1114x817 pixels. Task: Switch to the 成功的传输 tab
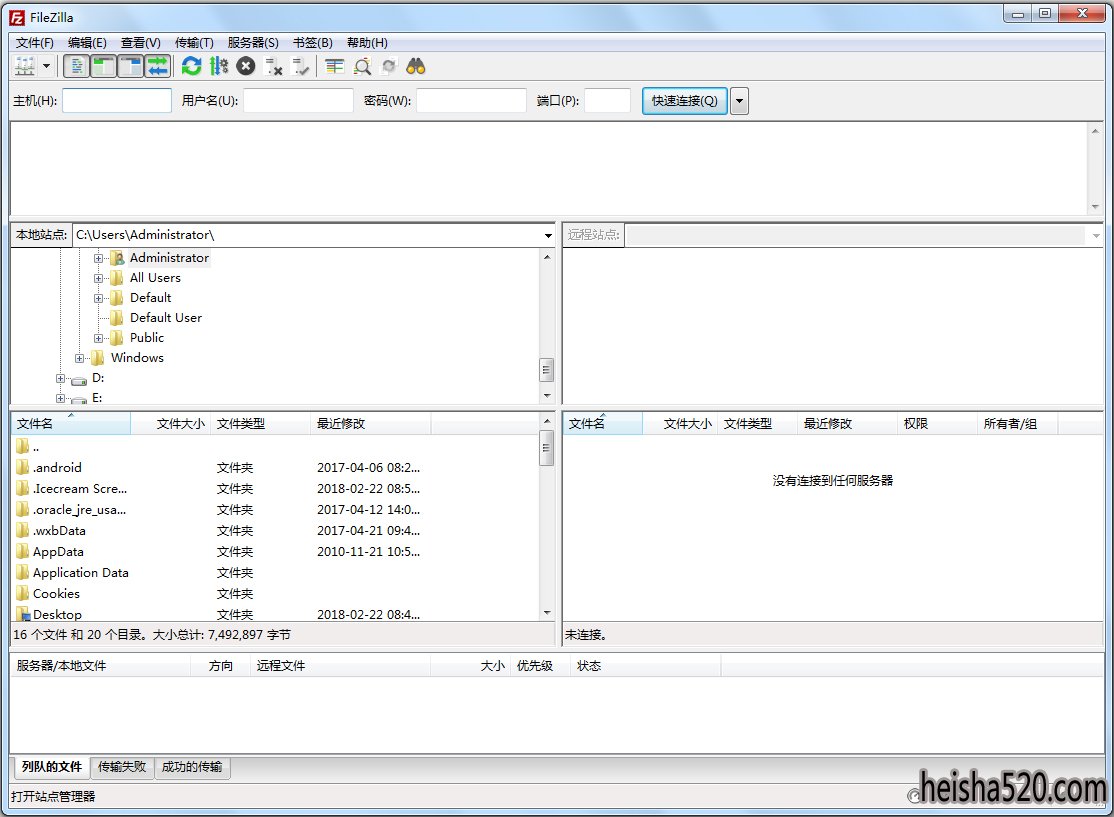(x=192, y=767)
